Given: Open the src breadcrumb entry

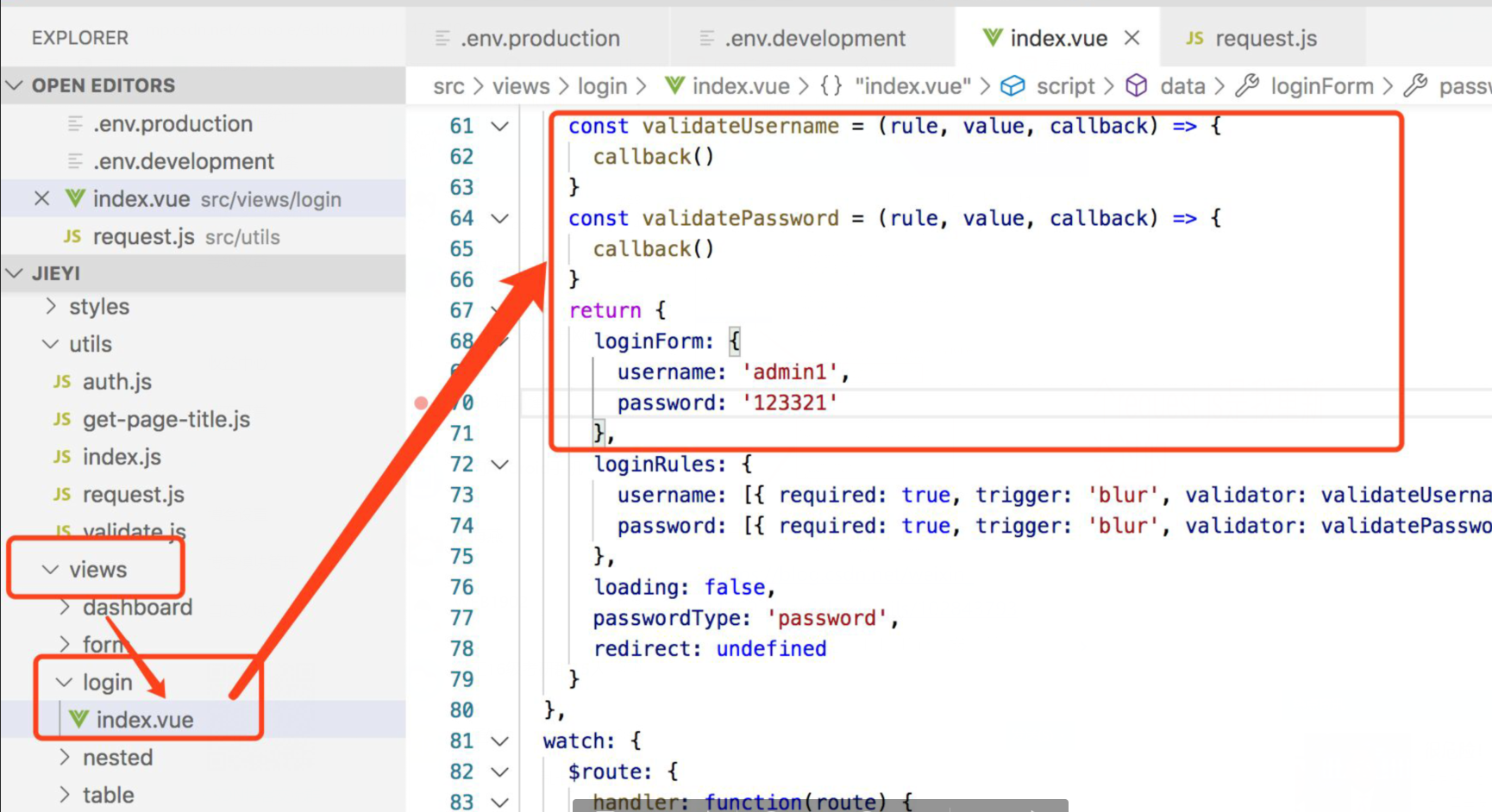Looking at the screenshot, I should [x=448, y=85].
